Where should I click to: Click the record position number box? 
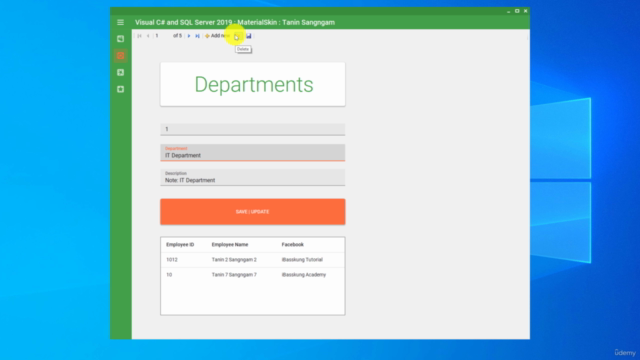[x=162, y=36]
